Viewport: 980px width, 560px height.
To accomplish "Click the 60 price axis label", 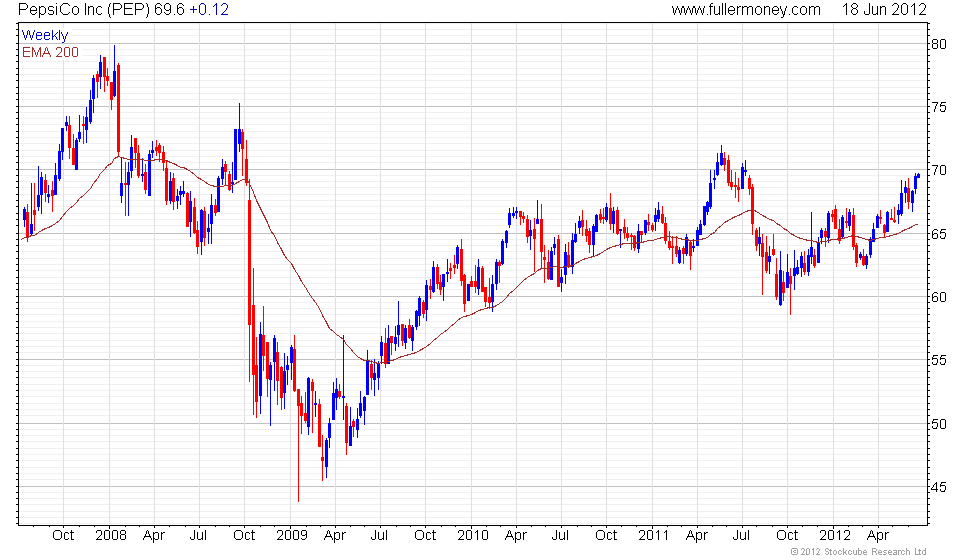I will (939, 297).
